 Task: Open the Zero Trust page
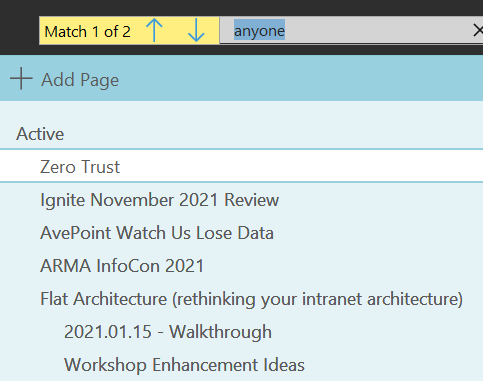(x=241, y=166)
